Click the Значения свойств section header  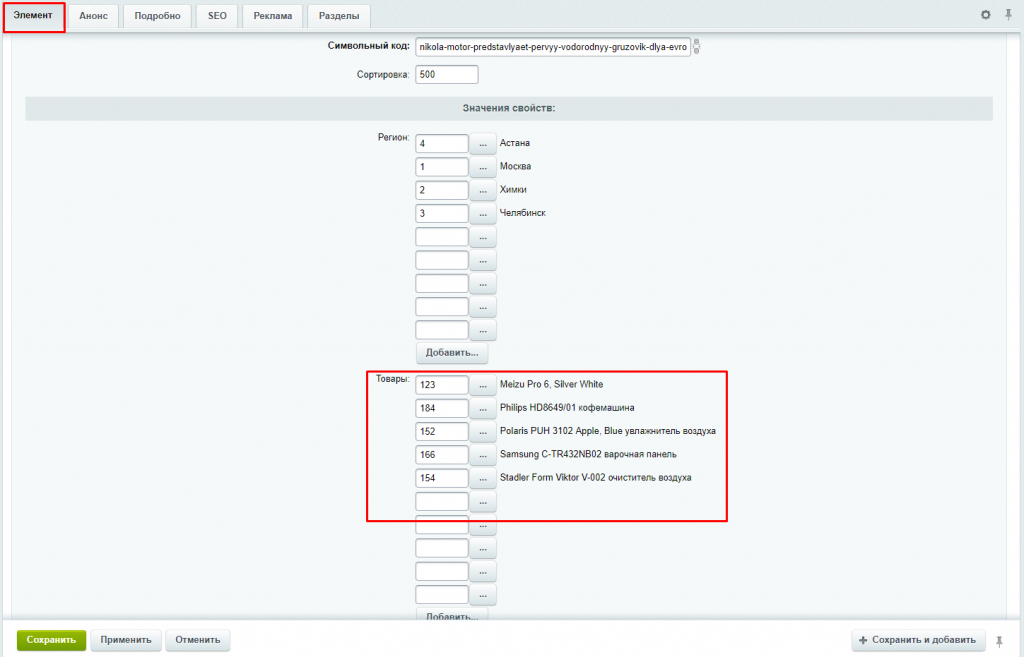click(509, 108)
